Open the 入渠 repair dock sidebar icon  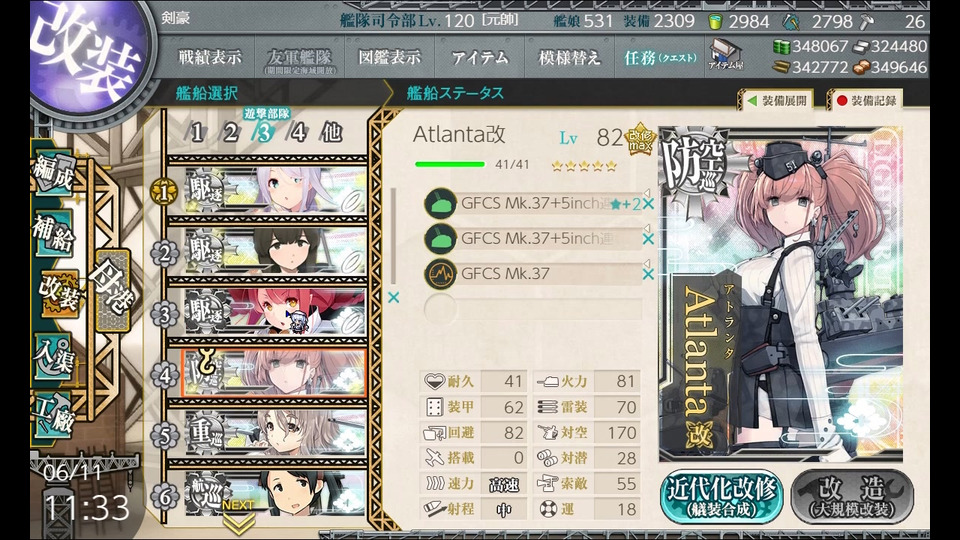click(x=55, y=358)
